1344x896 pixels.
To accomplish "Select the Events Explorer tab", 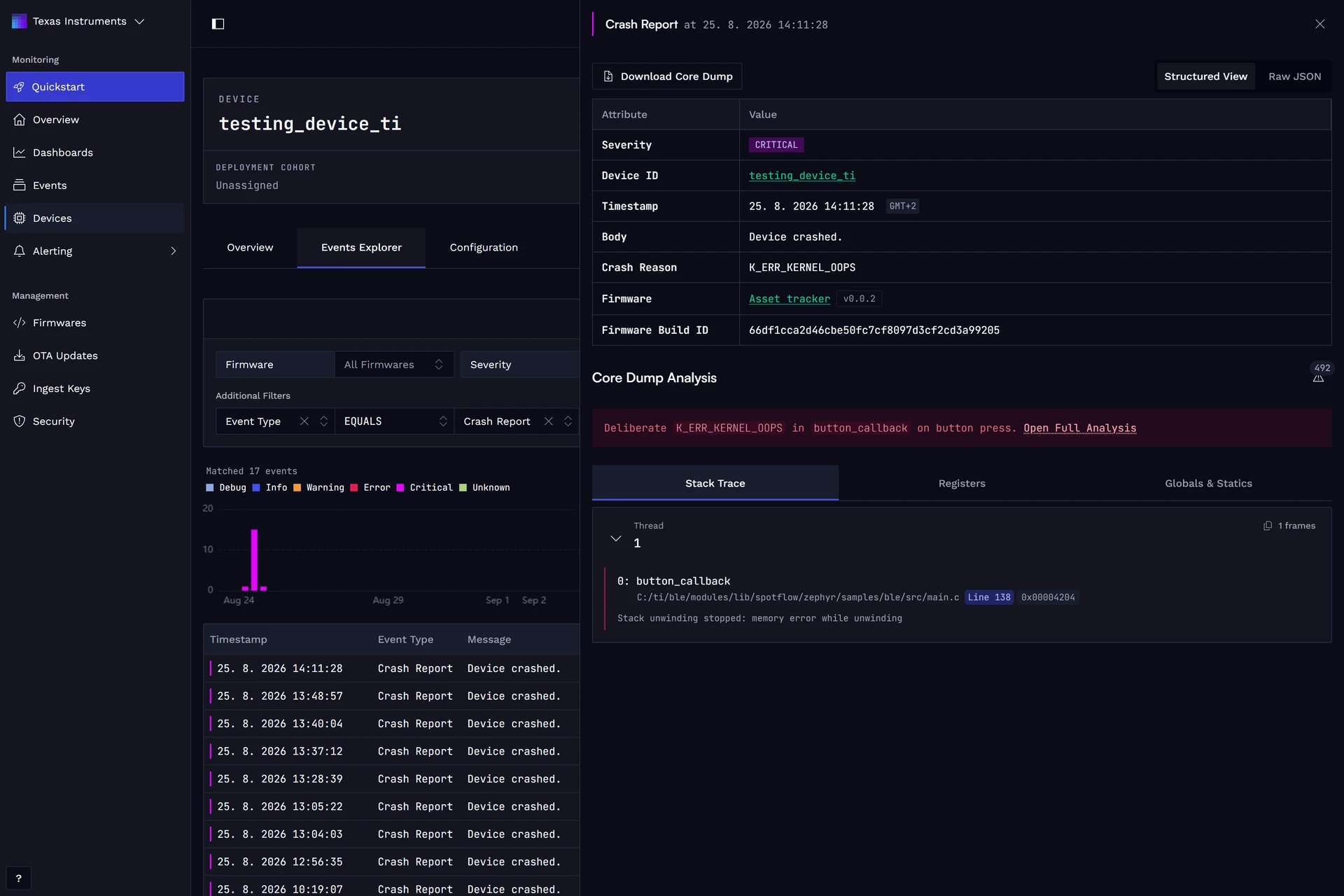I will click(x=361, y=248).
